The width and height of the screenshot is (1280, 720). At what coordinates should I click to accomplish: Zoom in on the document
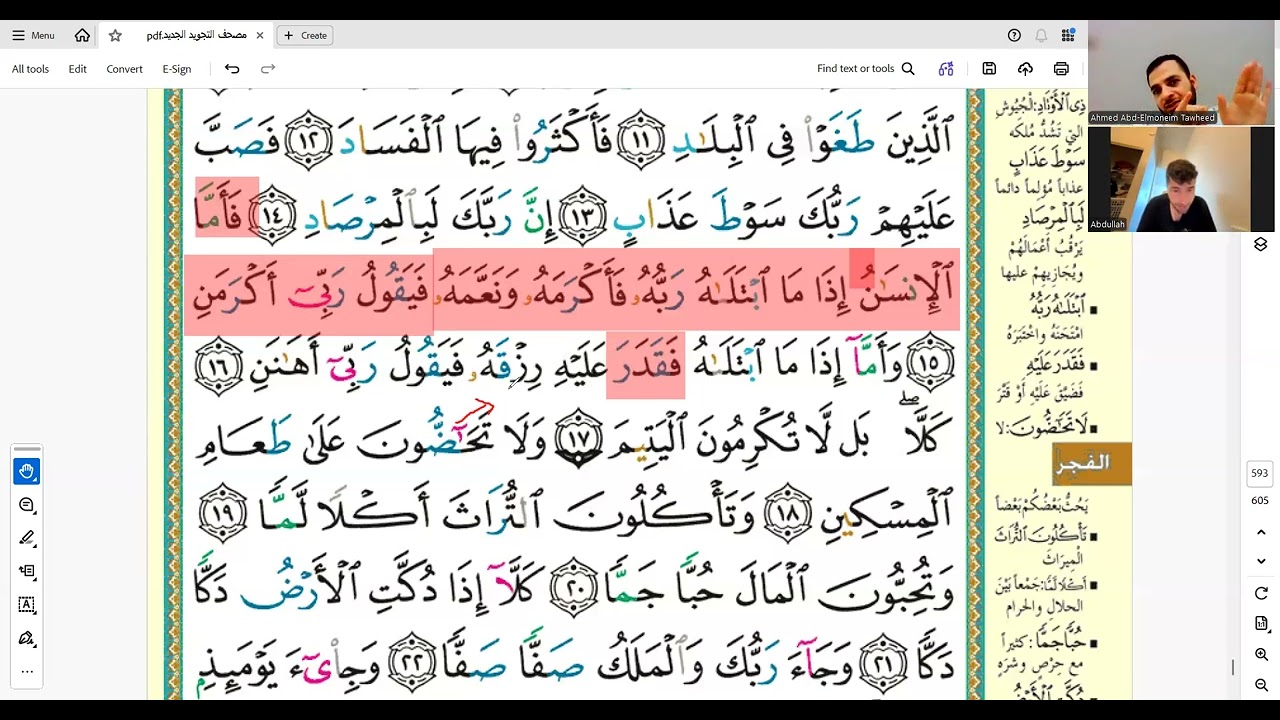[1261, 655]
